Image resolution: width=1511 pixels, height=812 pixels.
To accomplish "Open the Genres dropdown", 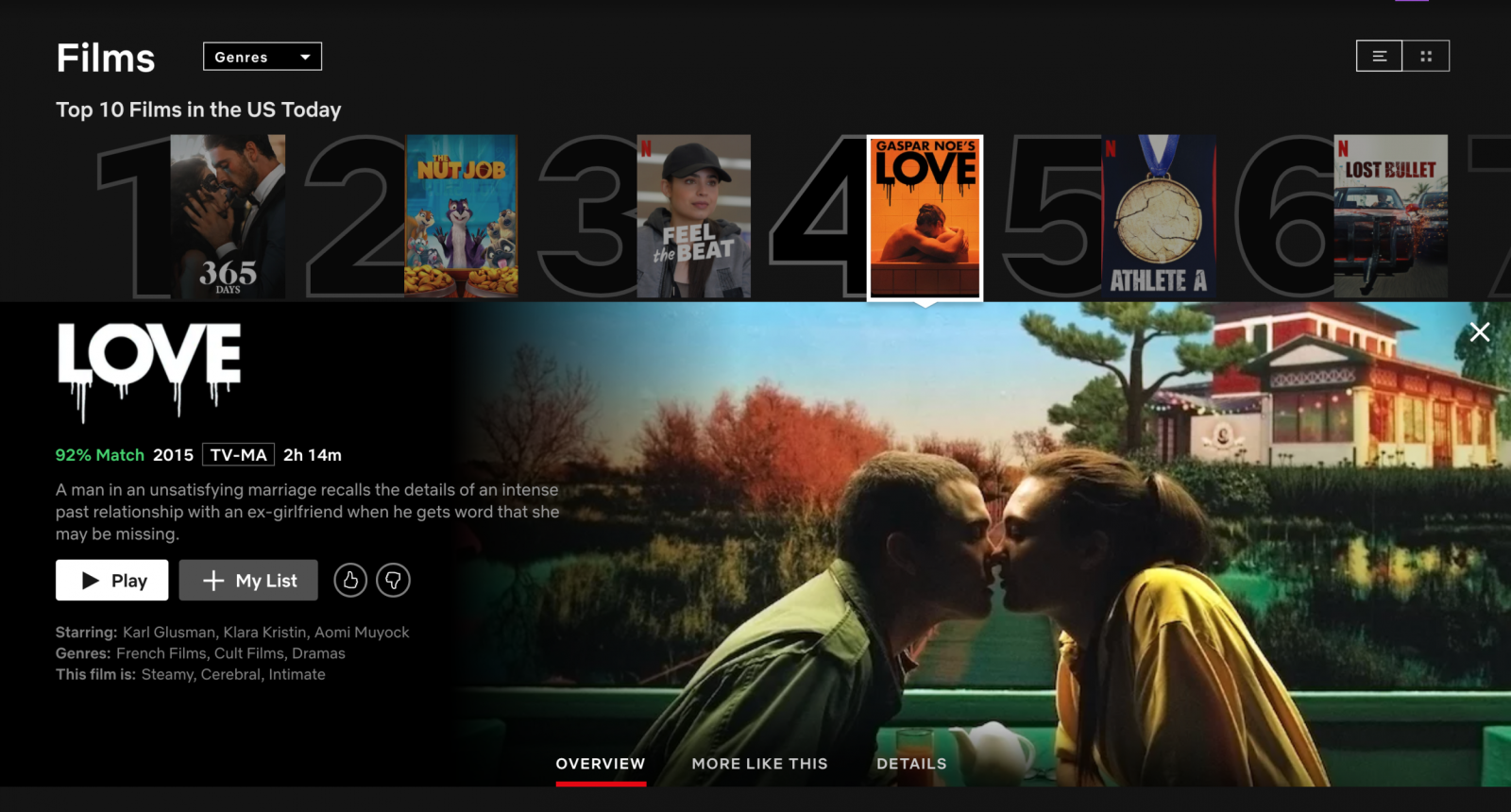I will pos(262,57).
